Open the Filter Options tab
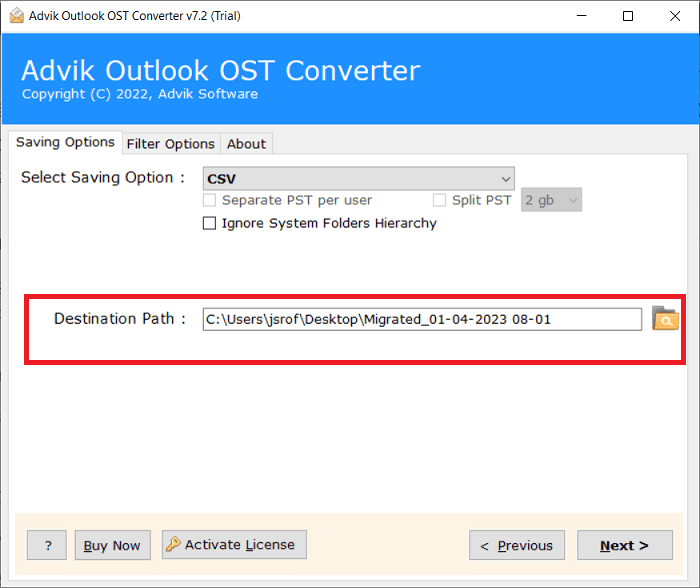The height and width of the screenshot is (588, 700). pyautogui.click(x=171, y=144)
